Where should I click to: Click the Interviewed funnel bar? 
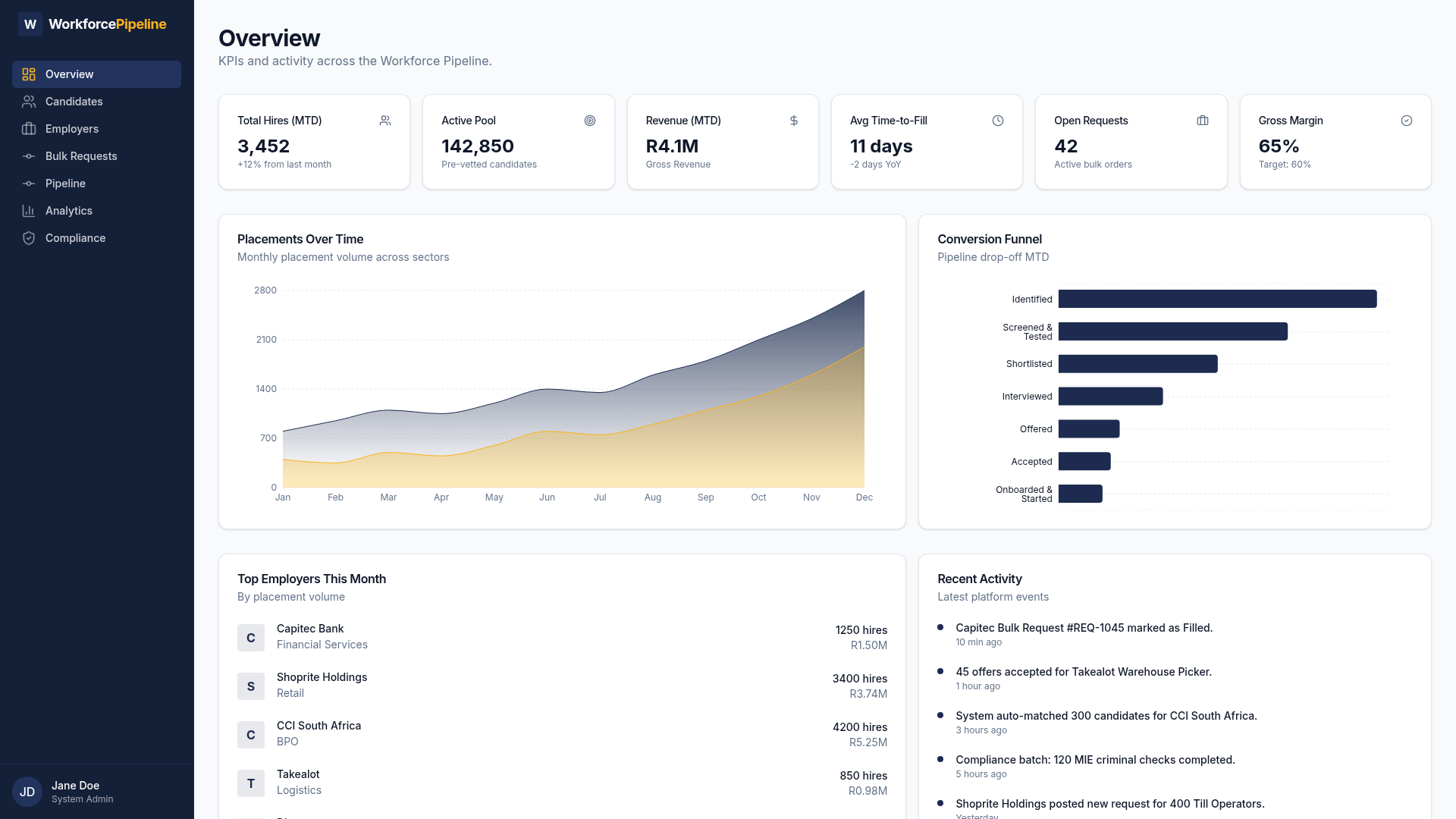[1110, 396]
